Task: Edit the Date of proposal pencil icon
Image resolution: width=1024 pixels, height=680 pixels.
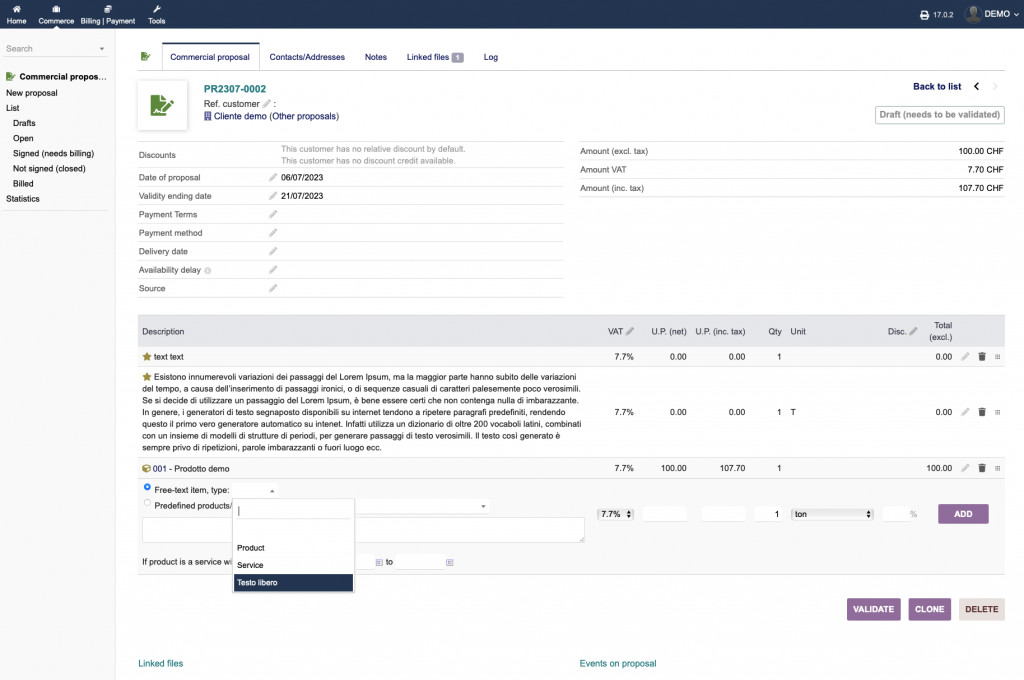Action: (x=273, y=177)
